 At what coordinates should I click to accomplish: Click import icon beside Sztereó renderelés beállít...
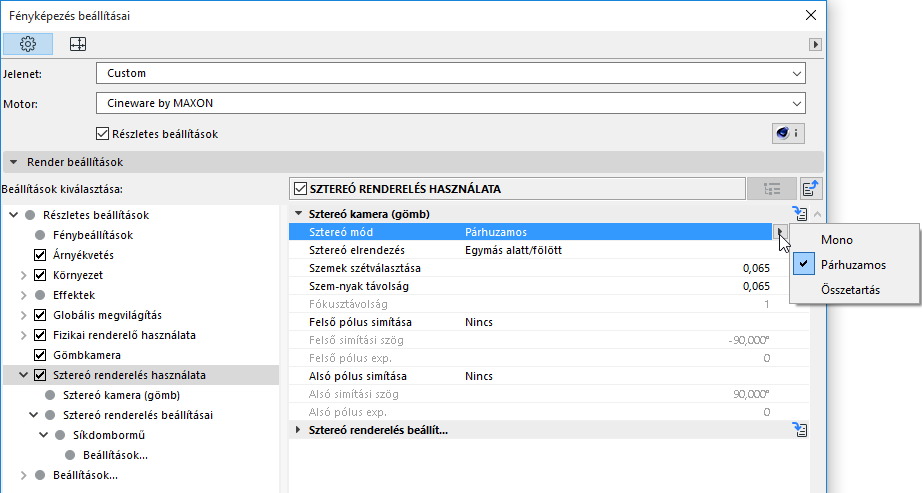coord(800,430)
